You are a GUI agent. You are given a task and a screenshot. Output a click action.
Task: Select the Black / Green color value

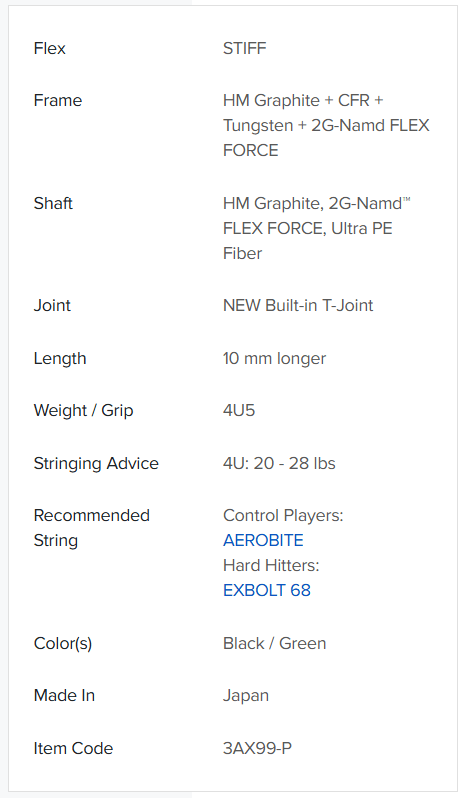[274, 643]
